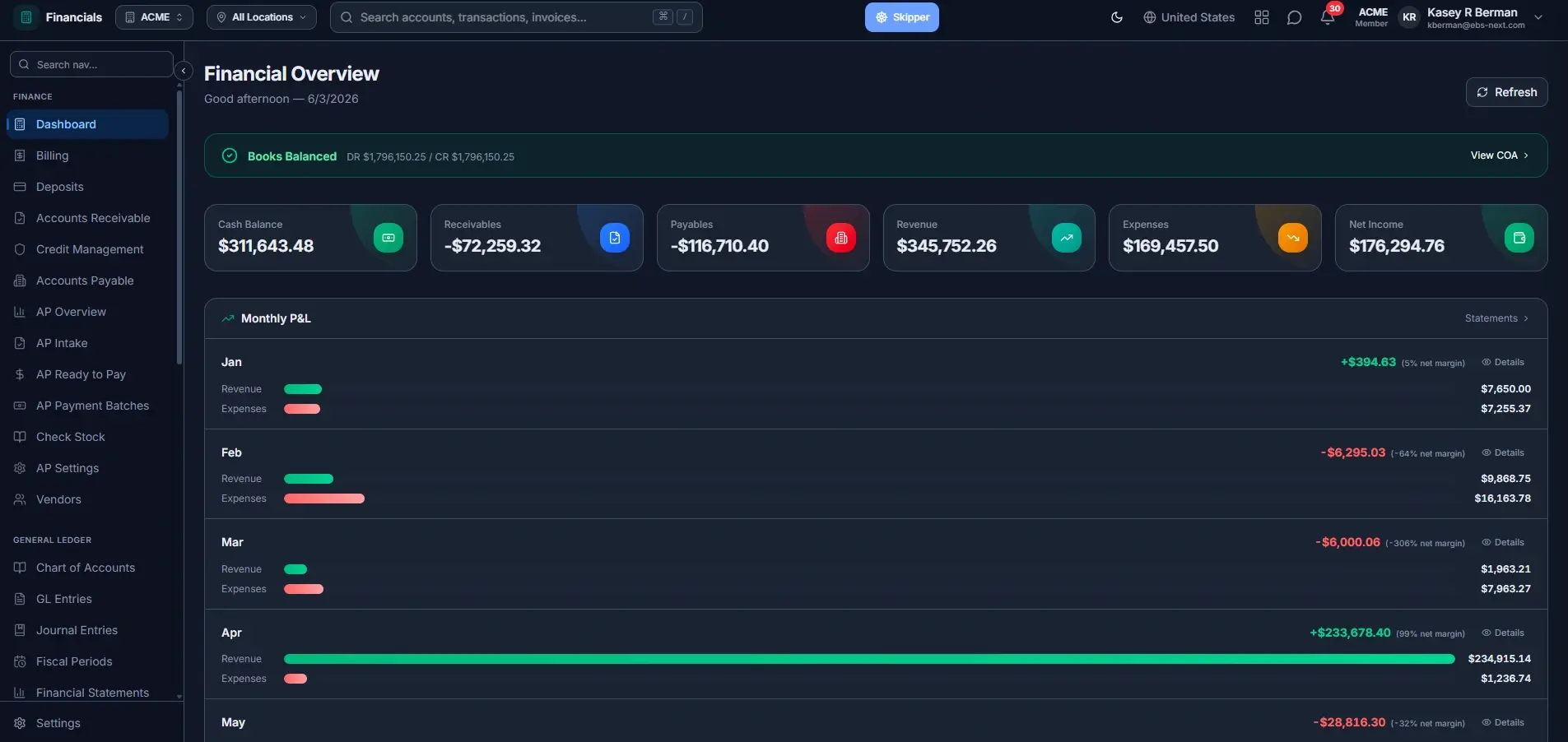
Task: Open GL Entries page
Action: click(x=88, y=599)
